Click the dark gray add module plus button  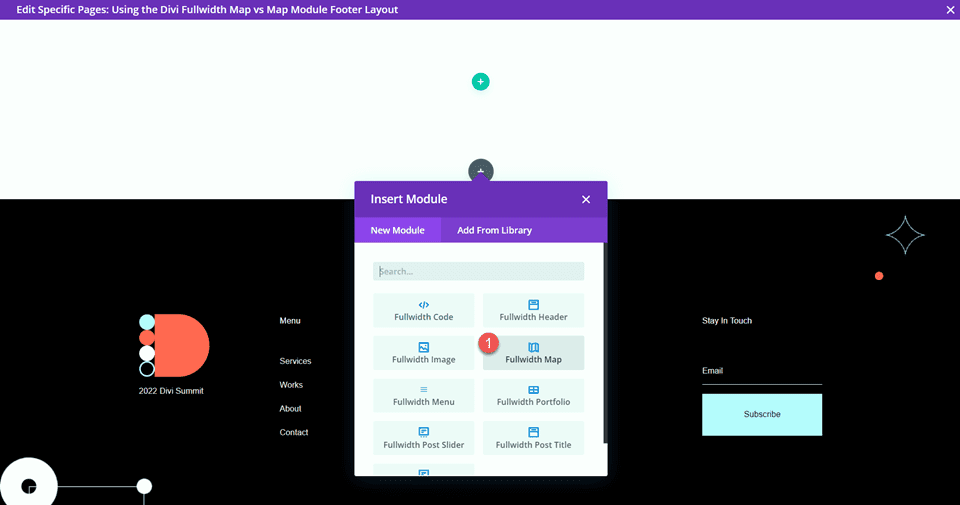click(x=481, y=171)
